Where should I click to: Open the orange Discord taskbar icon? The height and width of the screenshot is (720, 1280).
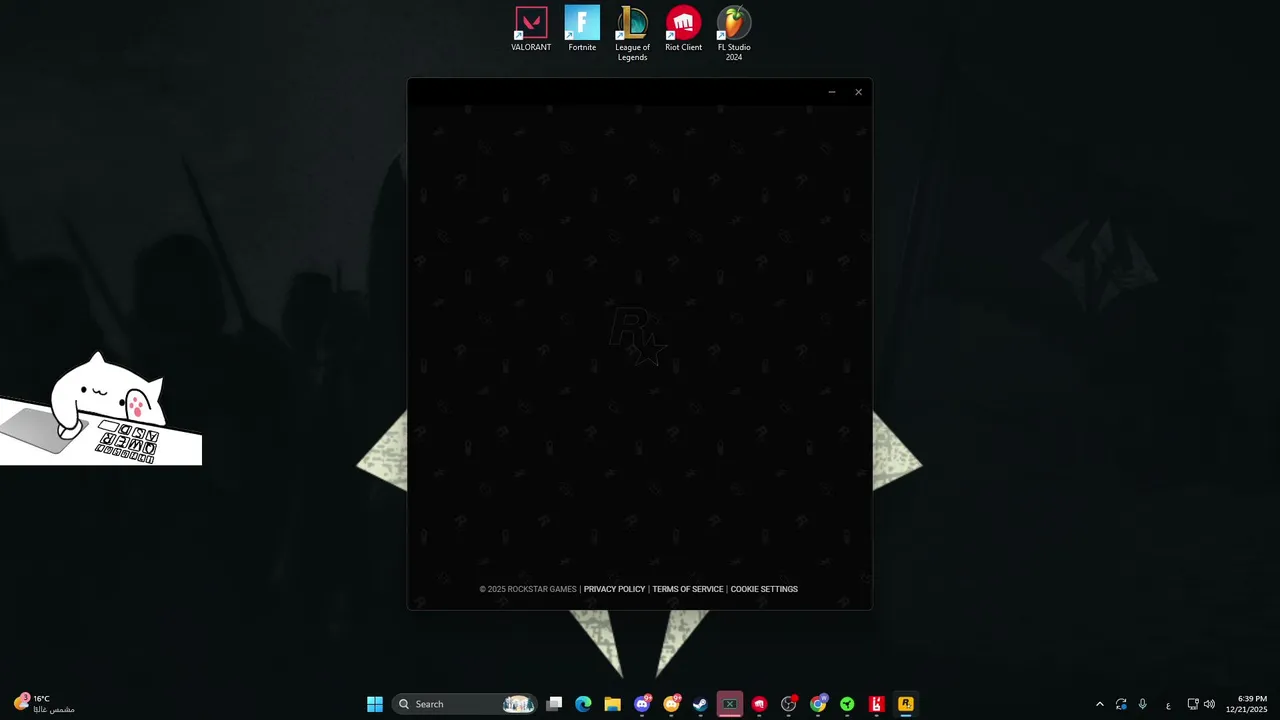[x=671, y=704]
